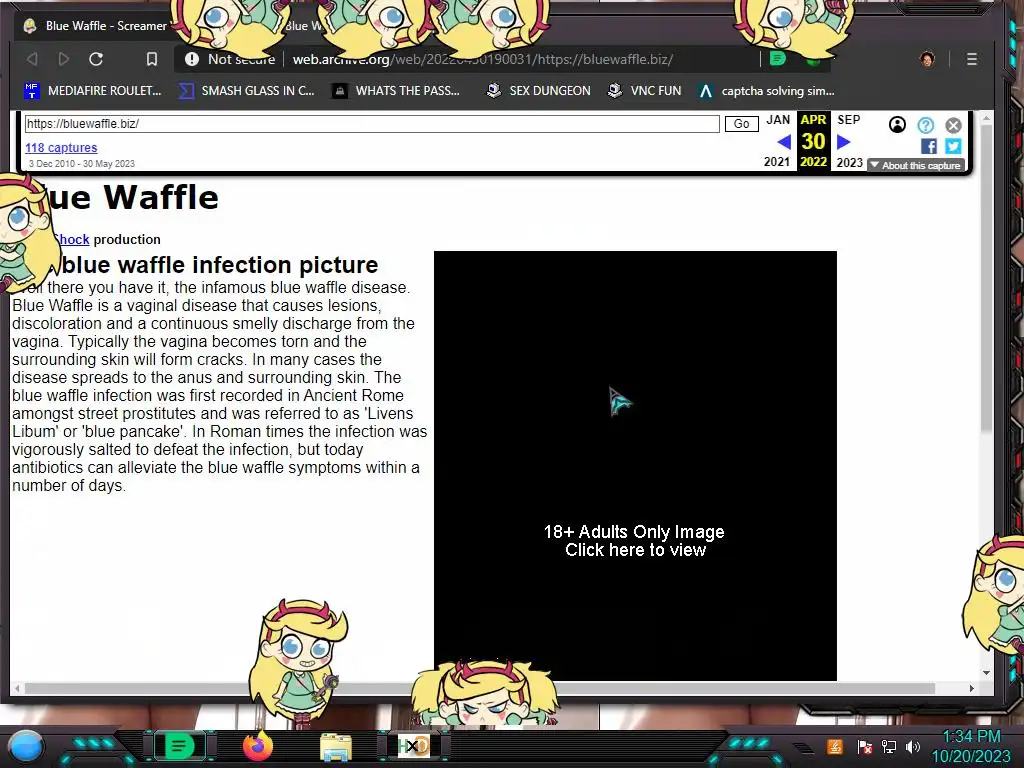Open the 118 captures link
Image resolution: width=1024 pixels, height=768 pixels.
[x=61, y=148]
